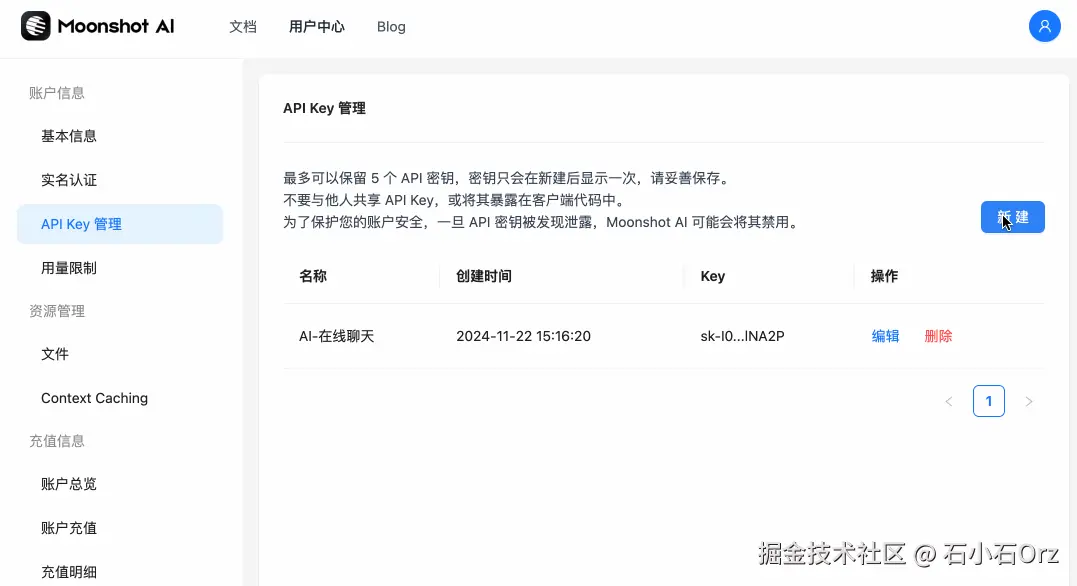Click the Key column header
Image resolution: width=1077 pixels, height=586 pixels.
click(x=712, y=276)
